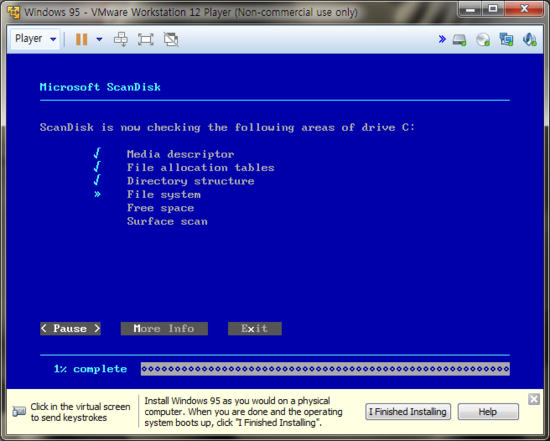Enter full screen mode icon
550x441 pixels.
pyautogui.click(x=146, y=39)
